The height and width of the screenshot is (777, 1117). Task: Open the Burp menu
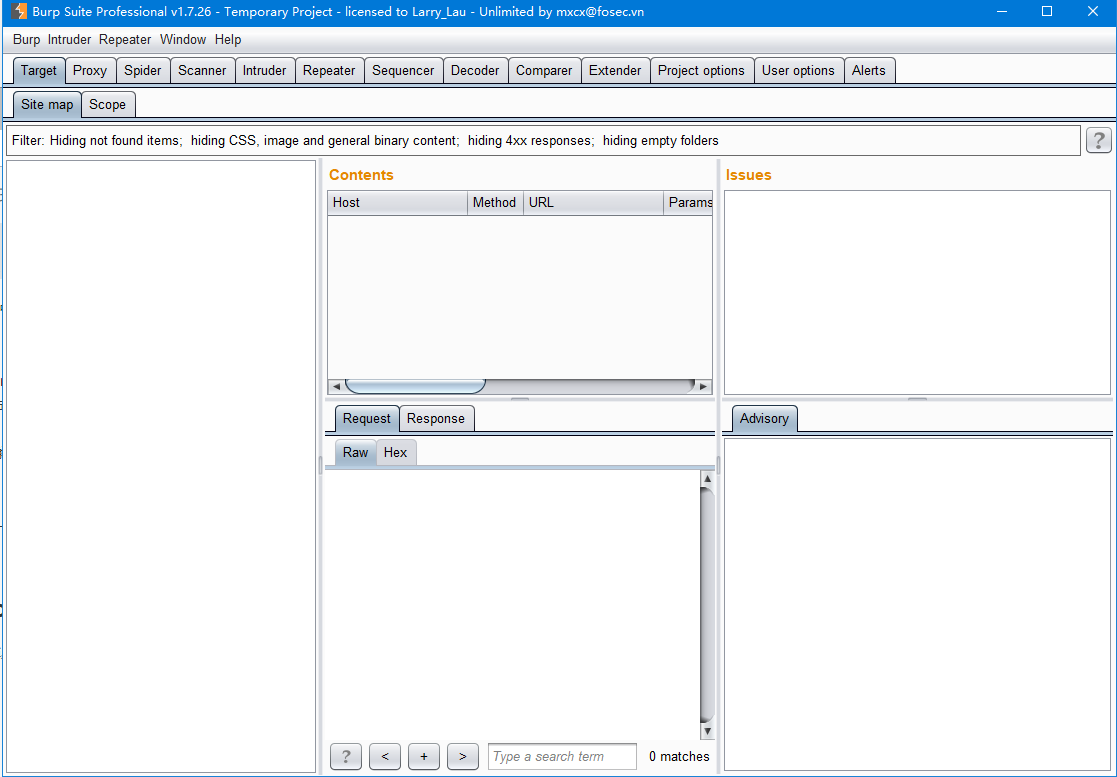26,40
